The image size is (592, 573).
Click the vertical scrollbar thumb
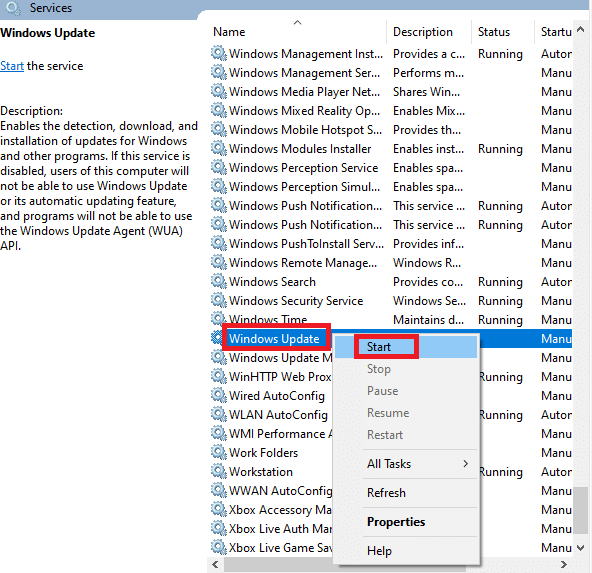point(581,510)
